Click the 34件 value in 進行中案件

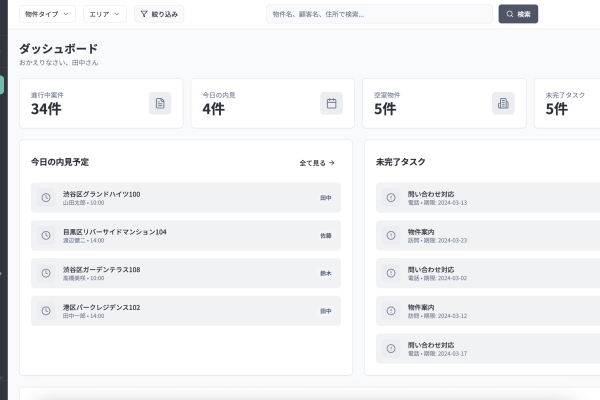point(46,109)
